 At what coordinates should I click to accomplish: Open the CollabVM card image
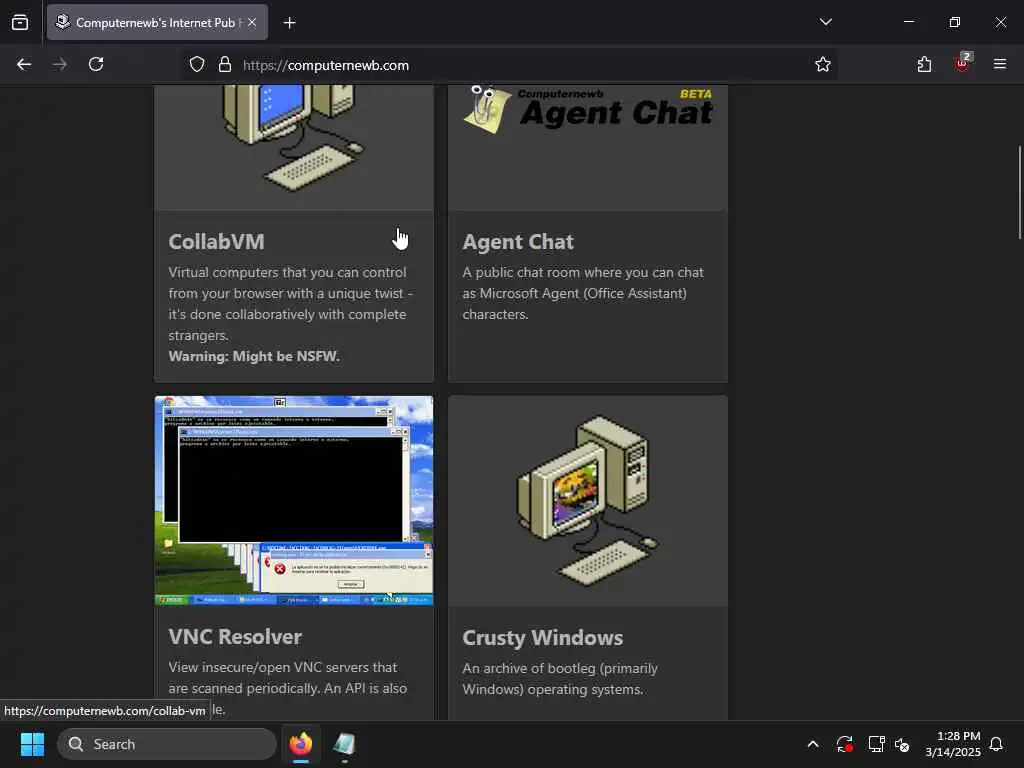[294, 146]
